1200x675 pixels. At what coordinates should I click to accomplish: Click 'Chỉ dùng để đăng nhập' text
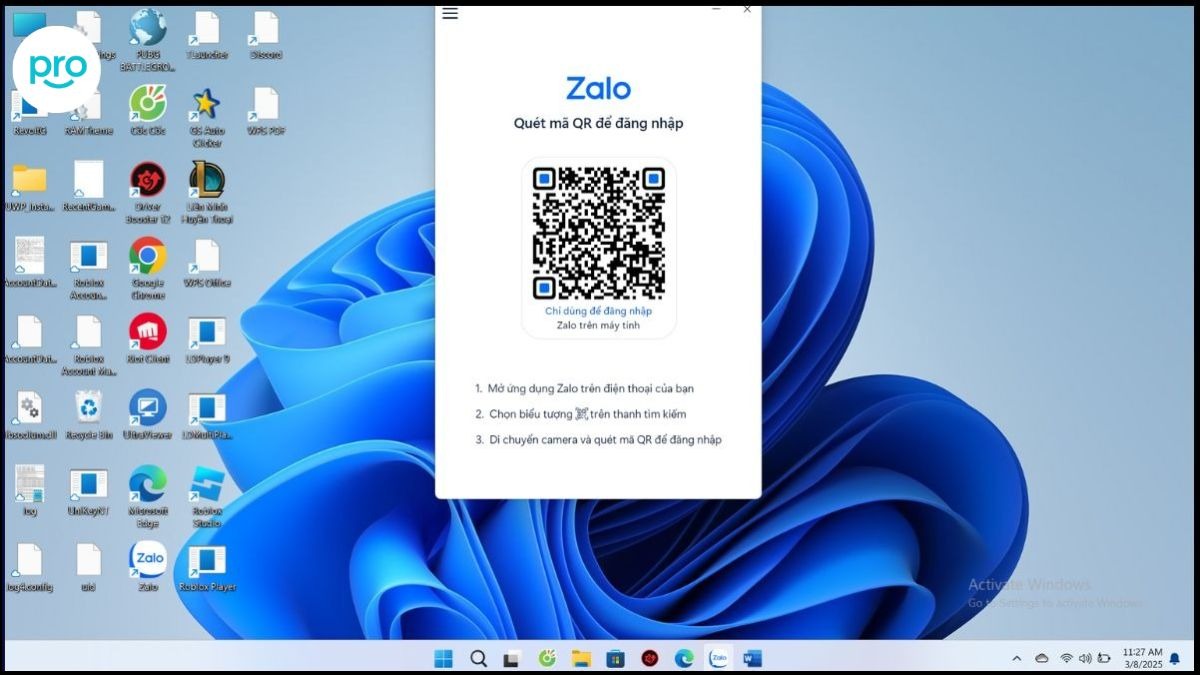pos(598,311)
